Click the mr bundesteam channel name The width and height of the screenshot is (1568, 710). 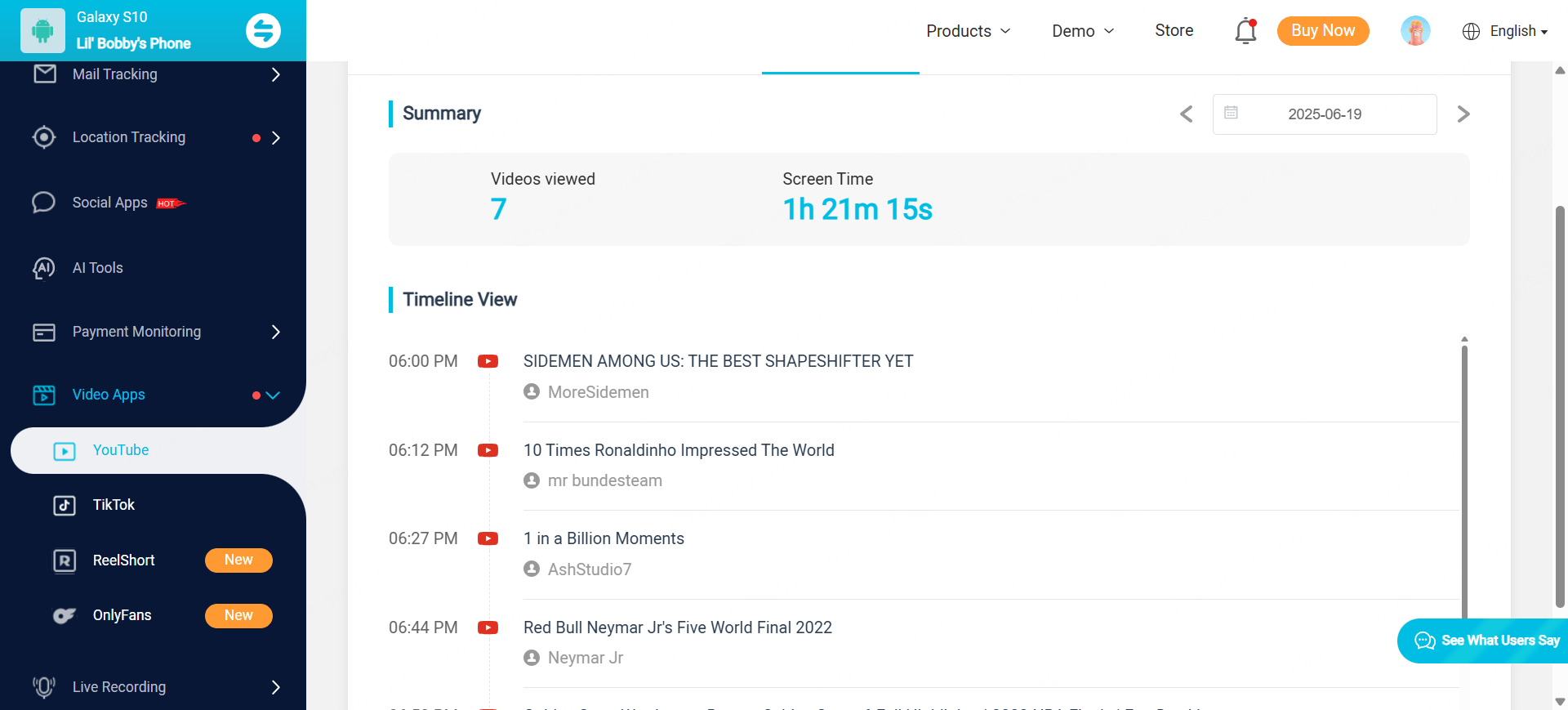605,480
